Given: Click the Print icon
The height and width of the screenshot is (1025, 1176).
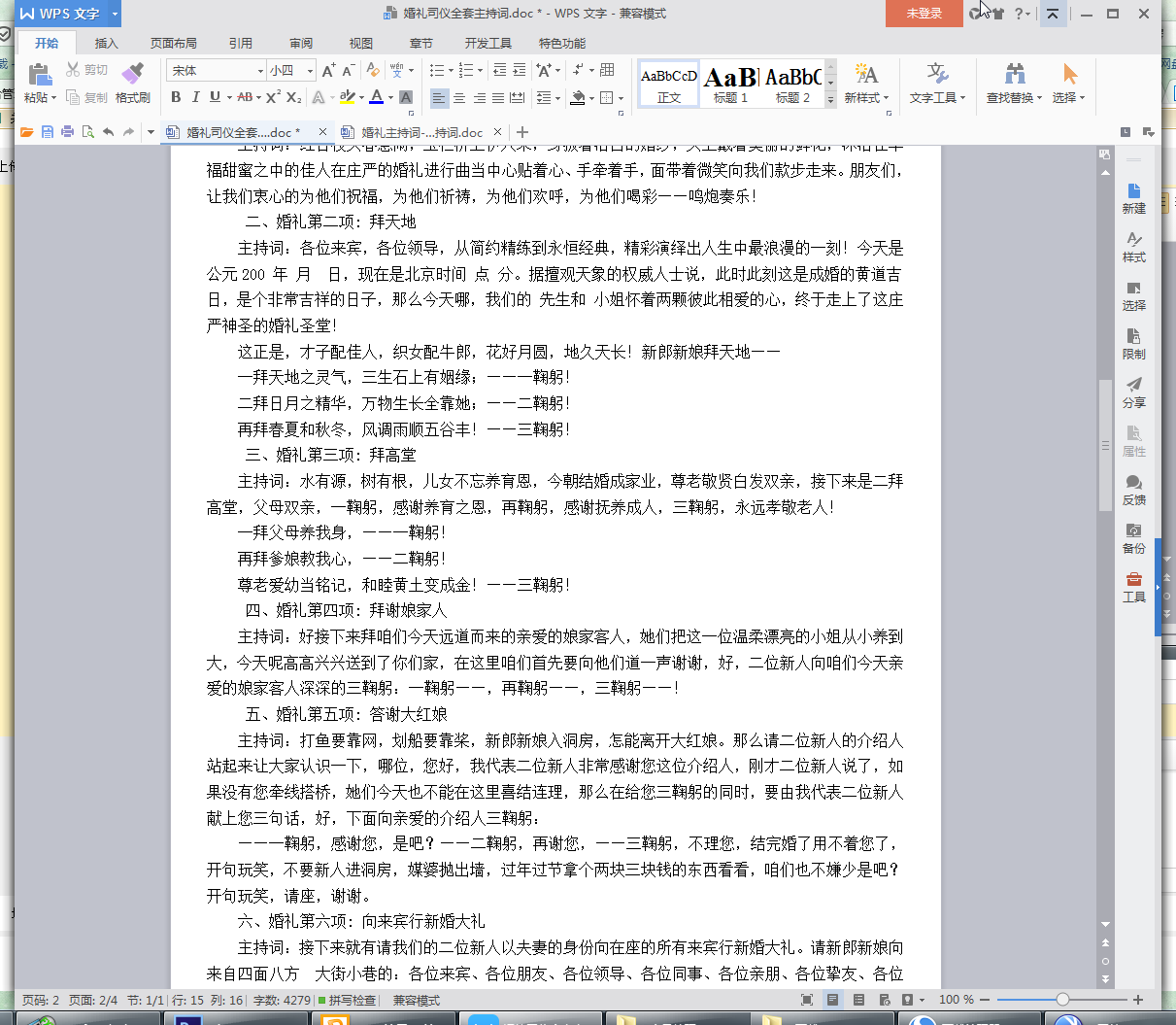Looking at the screenshot, I should (67, 132).
